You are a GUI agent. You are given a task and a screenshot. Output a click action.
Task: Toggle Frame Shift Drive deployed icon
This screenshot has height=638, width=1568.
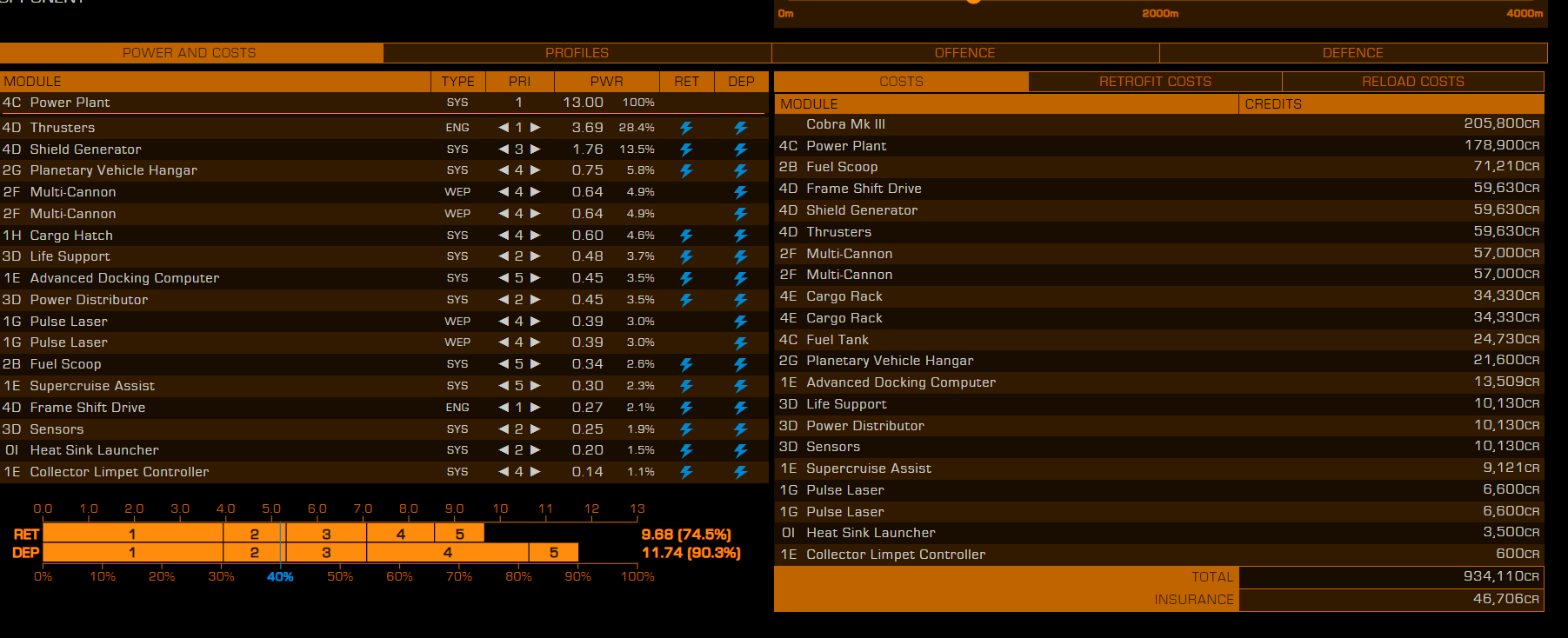coord(741,408)
